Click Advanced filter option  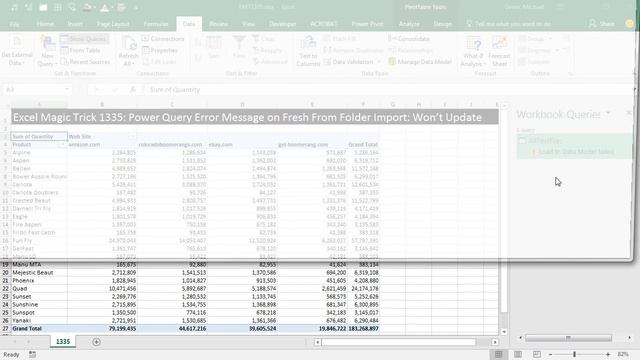tap(270, 62)
